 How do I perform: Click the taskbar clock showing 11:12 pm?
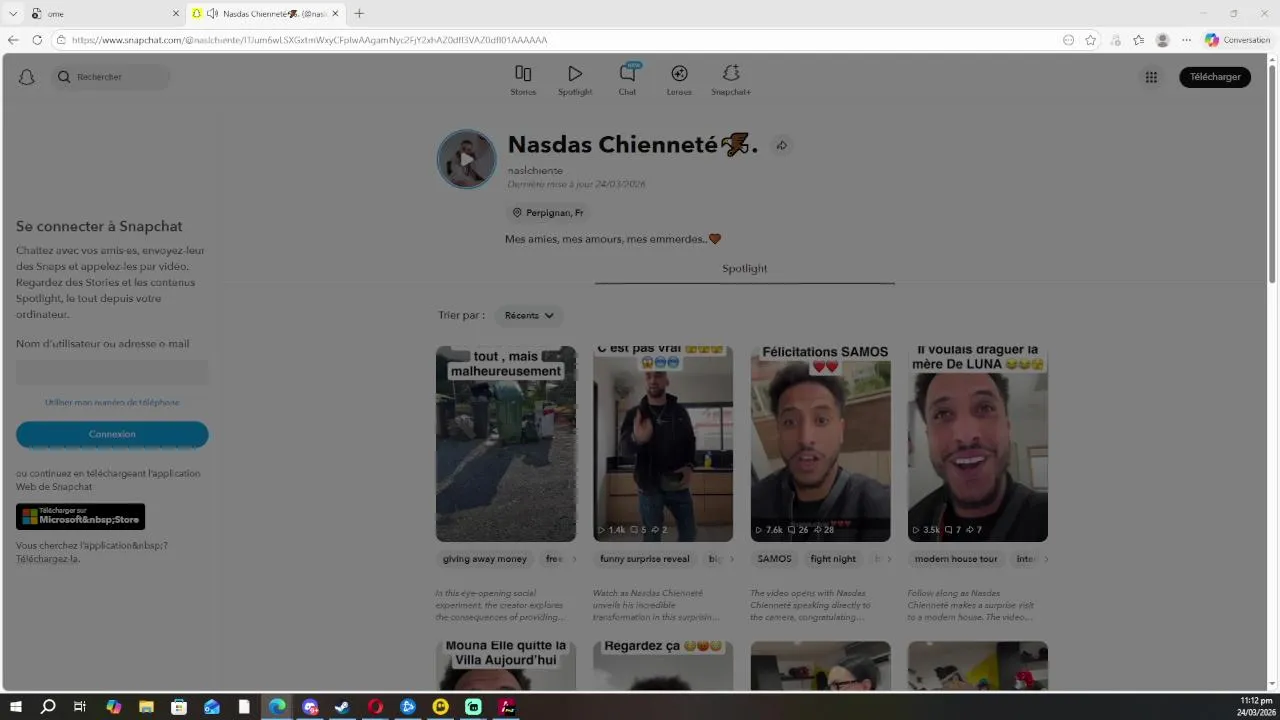pyautogui.click(x=1255, y=707)
